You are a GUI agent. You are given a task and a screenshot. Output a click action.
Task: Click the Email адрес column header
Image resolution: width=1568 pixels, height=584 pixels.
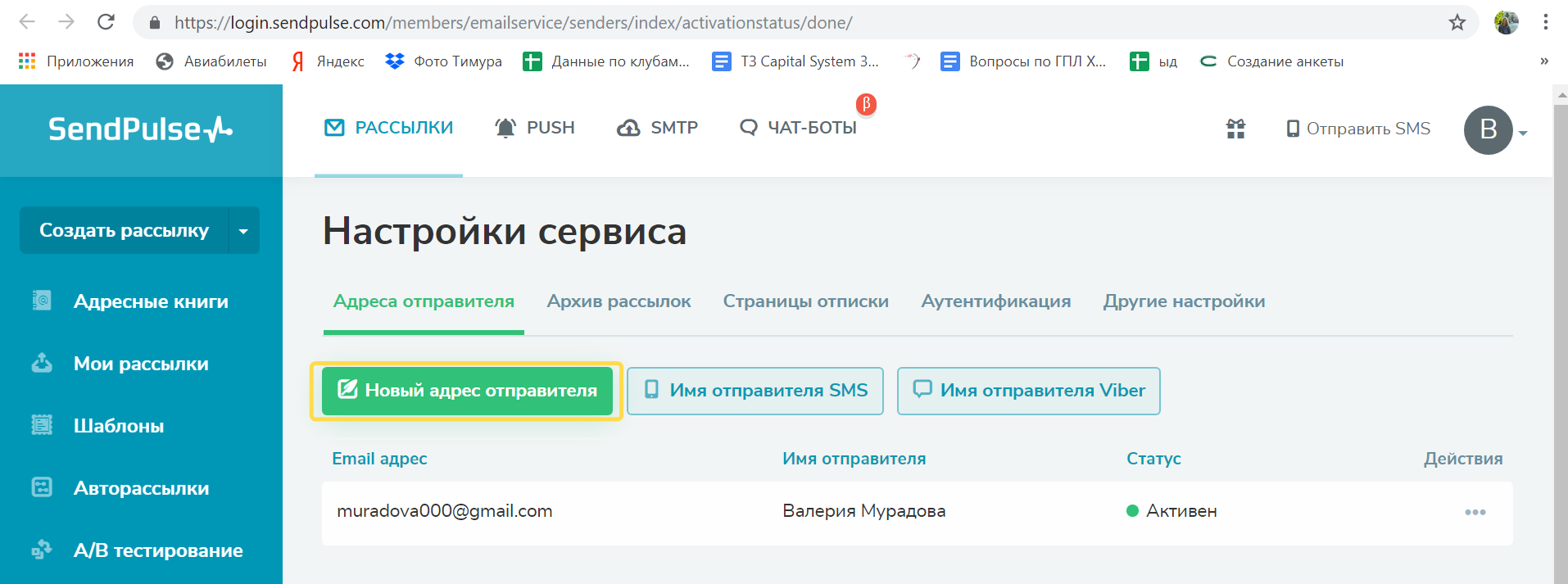click(x=379, y=459)
